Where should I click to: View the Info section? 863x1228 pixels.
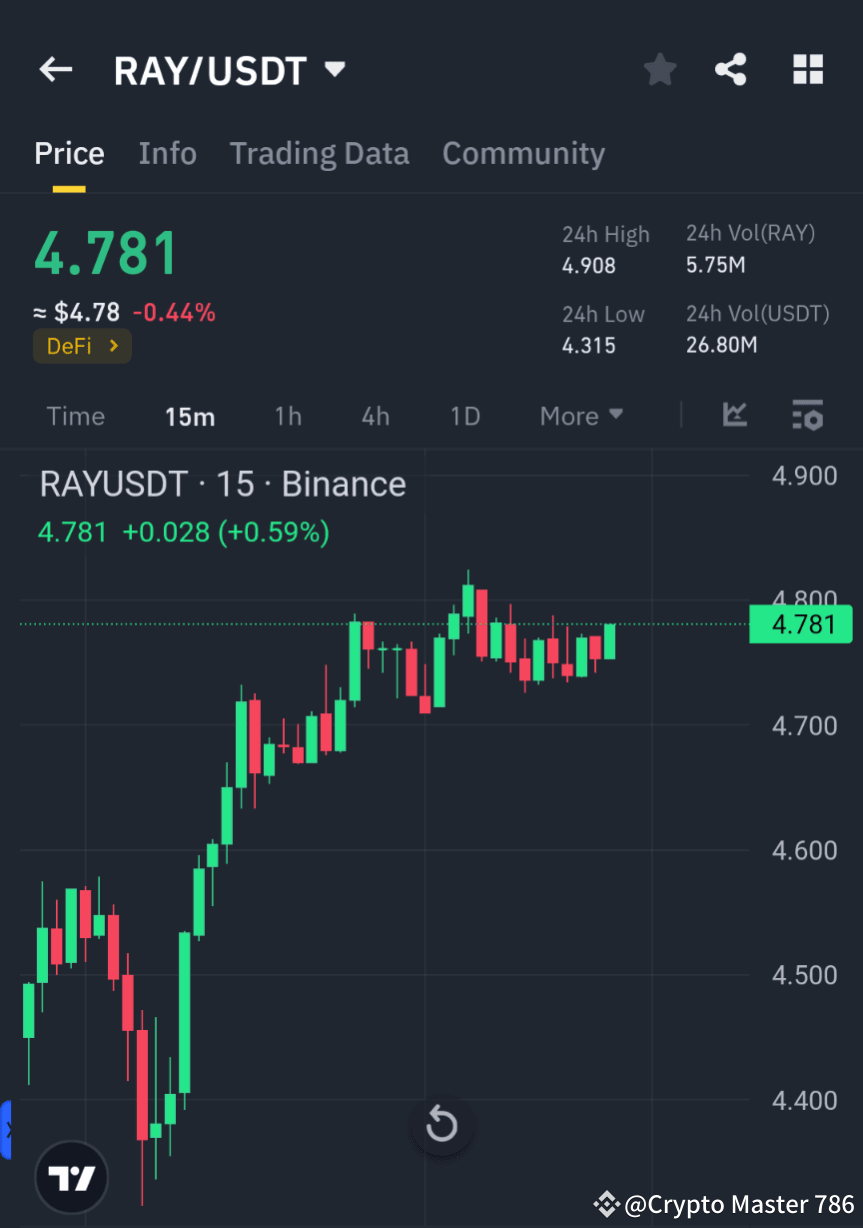point(167,153)
